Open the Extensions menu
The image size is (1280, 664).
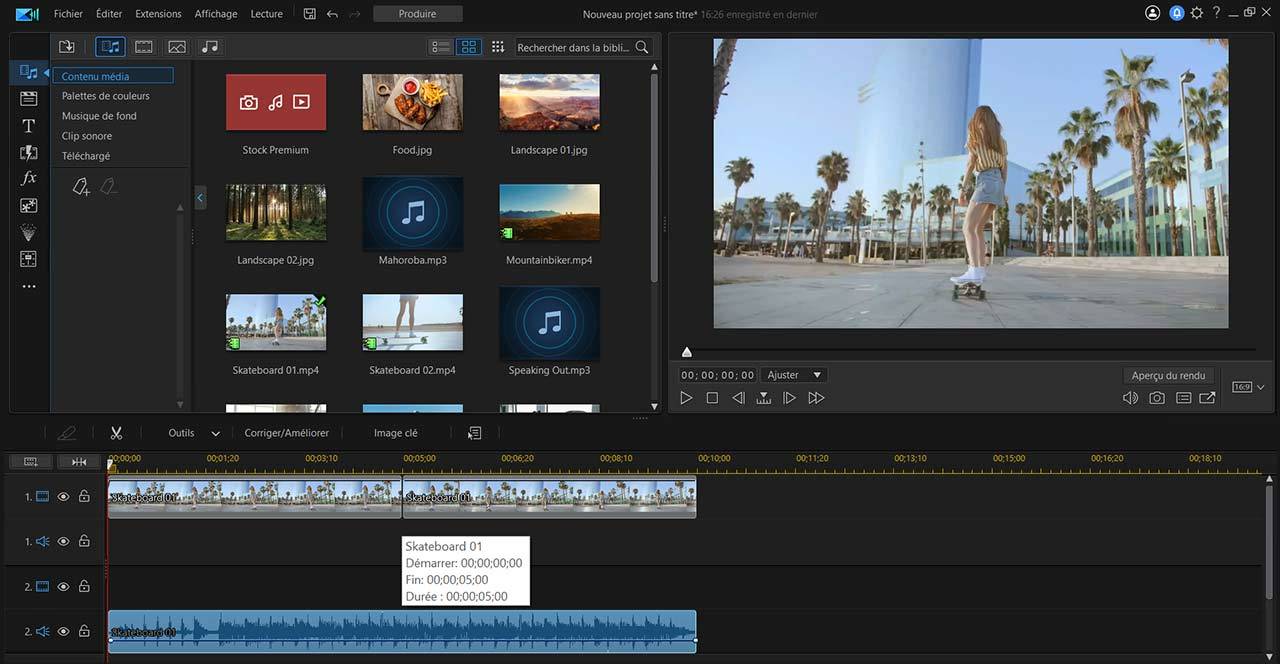coord(158,14)
